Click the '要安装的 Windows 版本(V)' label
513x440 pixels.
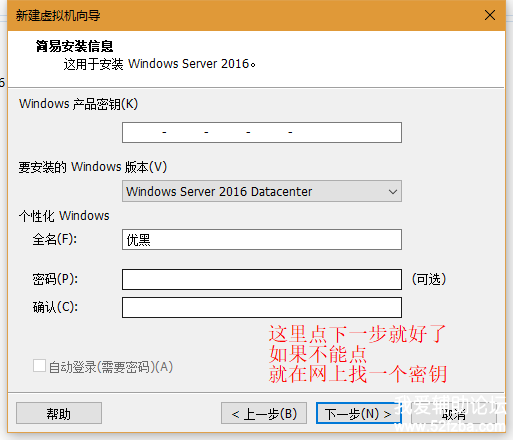point(93,167)
